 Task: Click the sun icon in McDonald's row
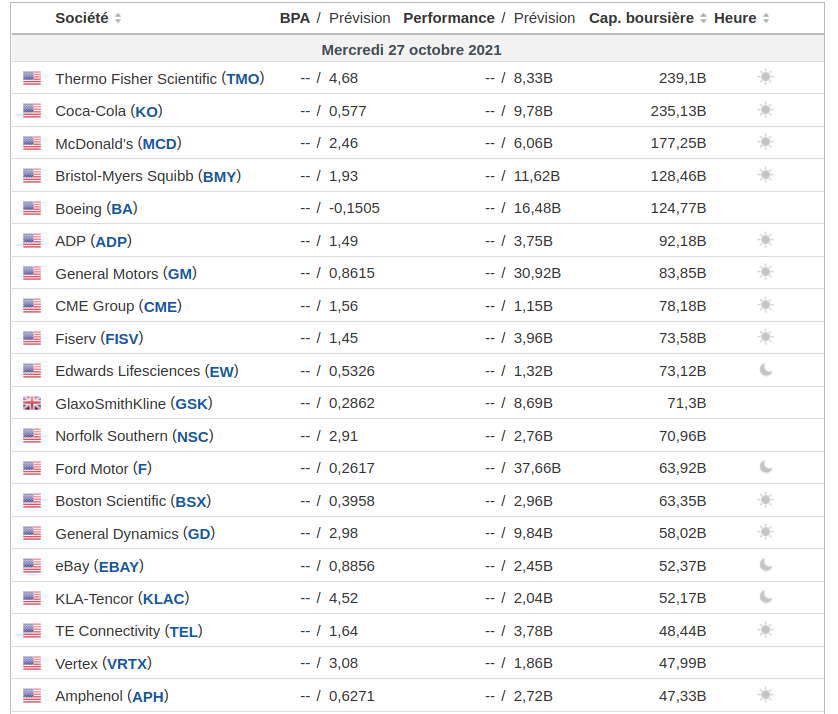tap(765, 142)
